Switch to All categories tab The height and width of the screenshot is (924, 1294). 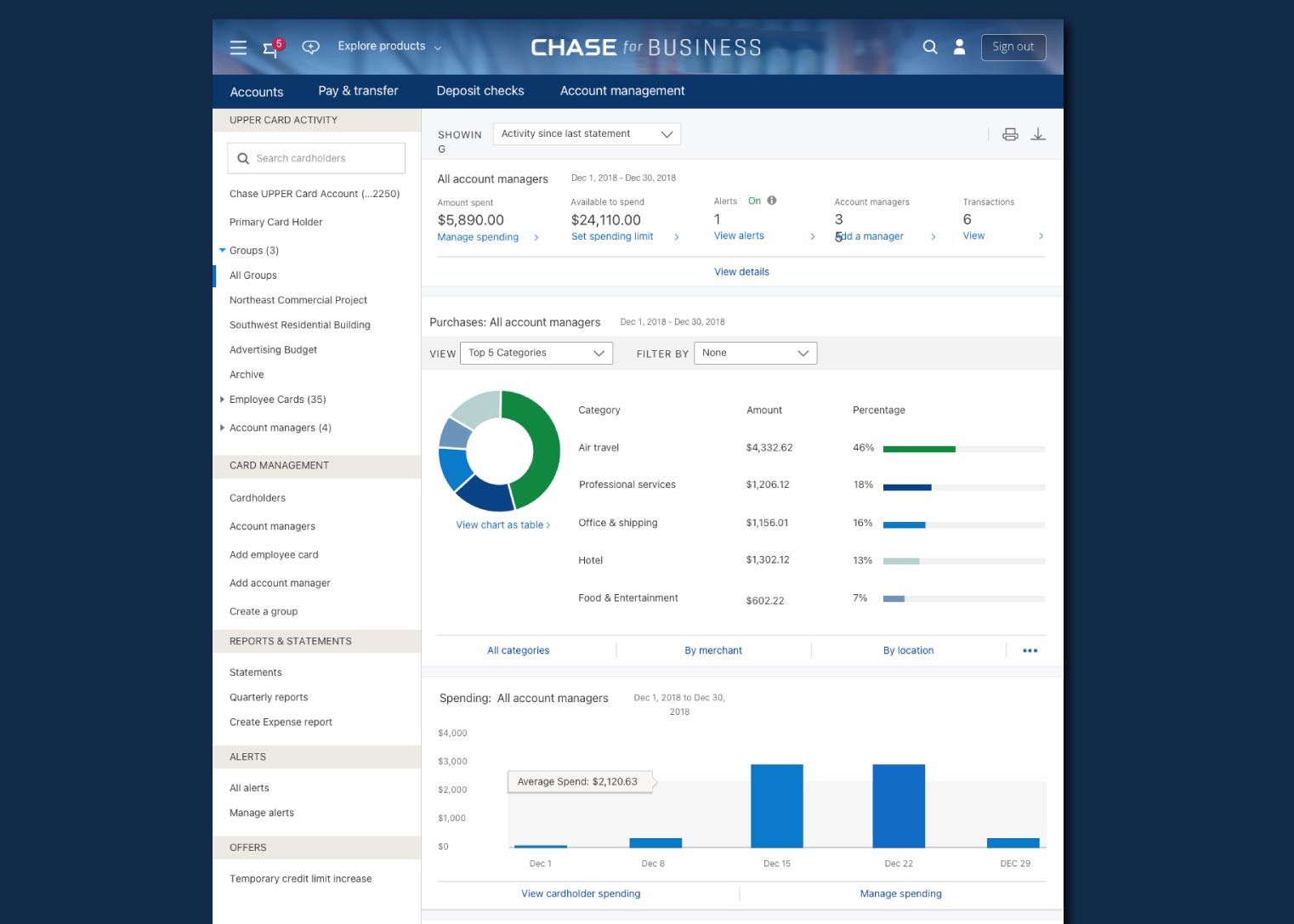519,650
